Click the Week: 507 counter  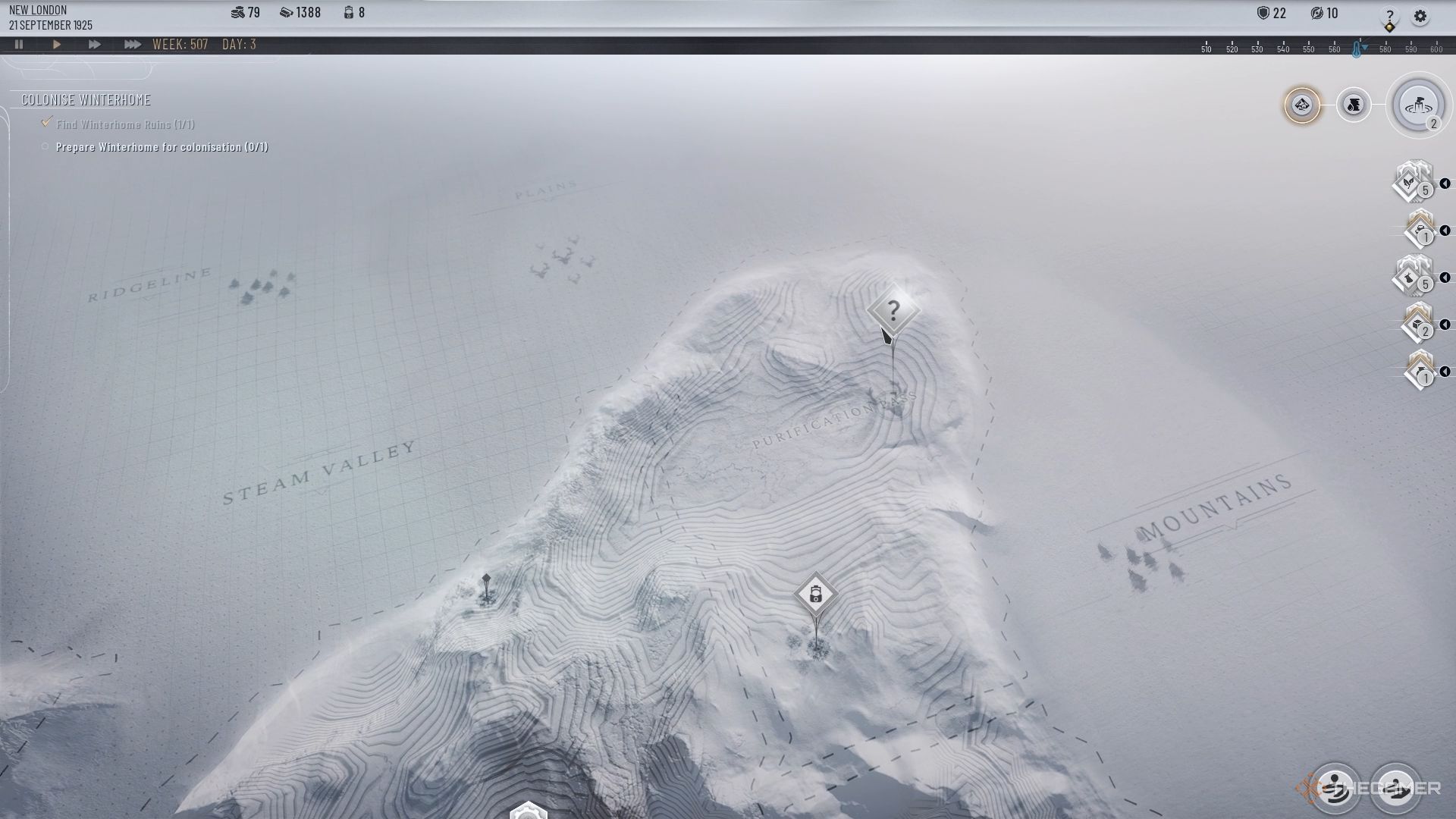(180, 45)
